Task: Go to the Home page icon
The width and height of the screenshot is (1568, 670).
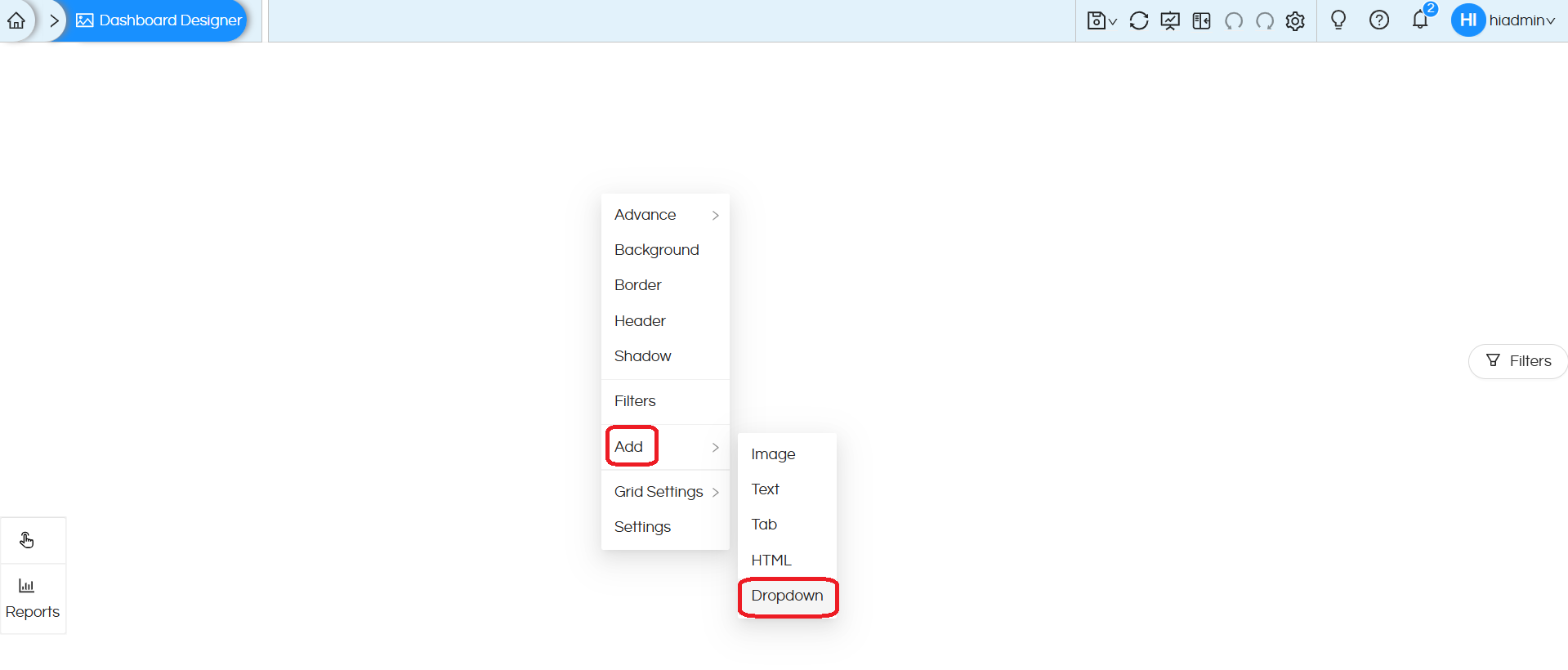Action: 16,20
